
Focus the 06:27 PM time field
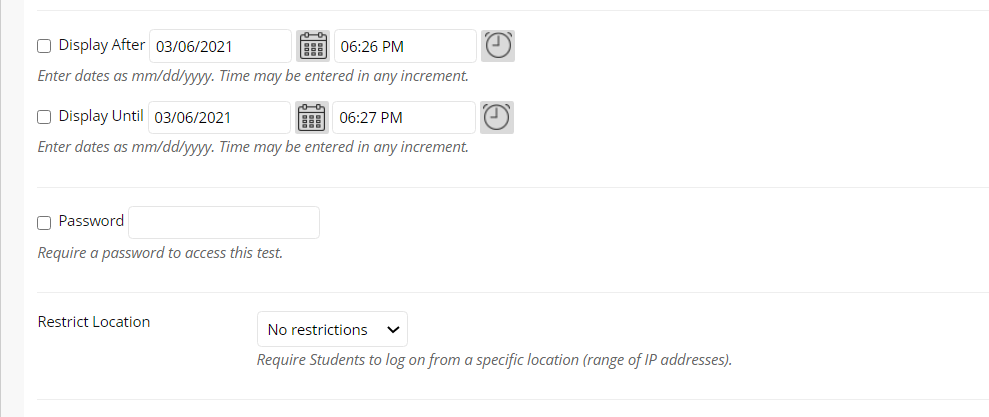pyautogui.click(x=404, y=117)
